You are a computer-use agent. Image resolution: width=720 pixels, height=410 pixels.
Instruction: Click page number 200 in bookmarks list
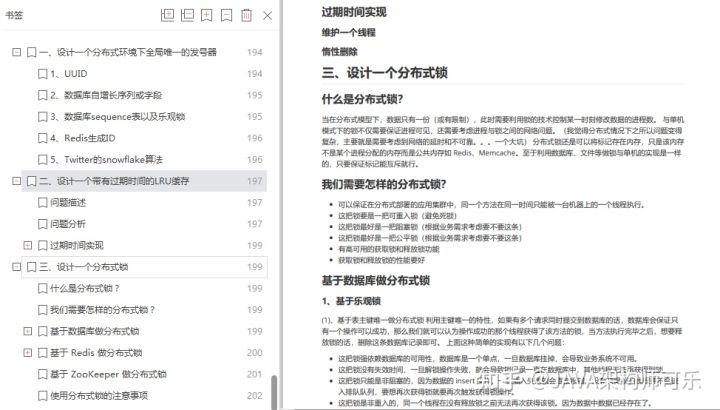point(254,353)
